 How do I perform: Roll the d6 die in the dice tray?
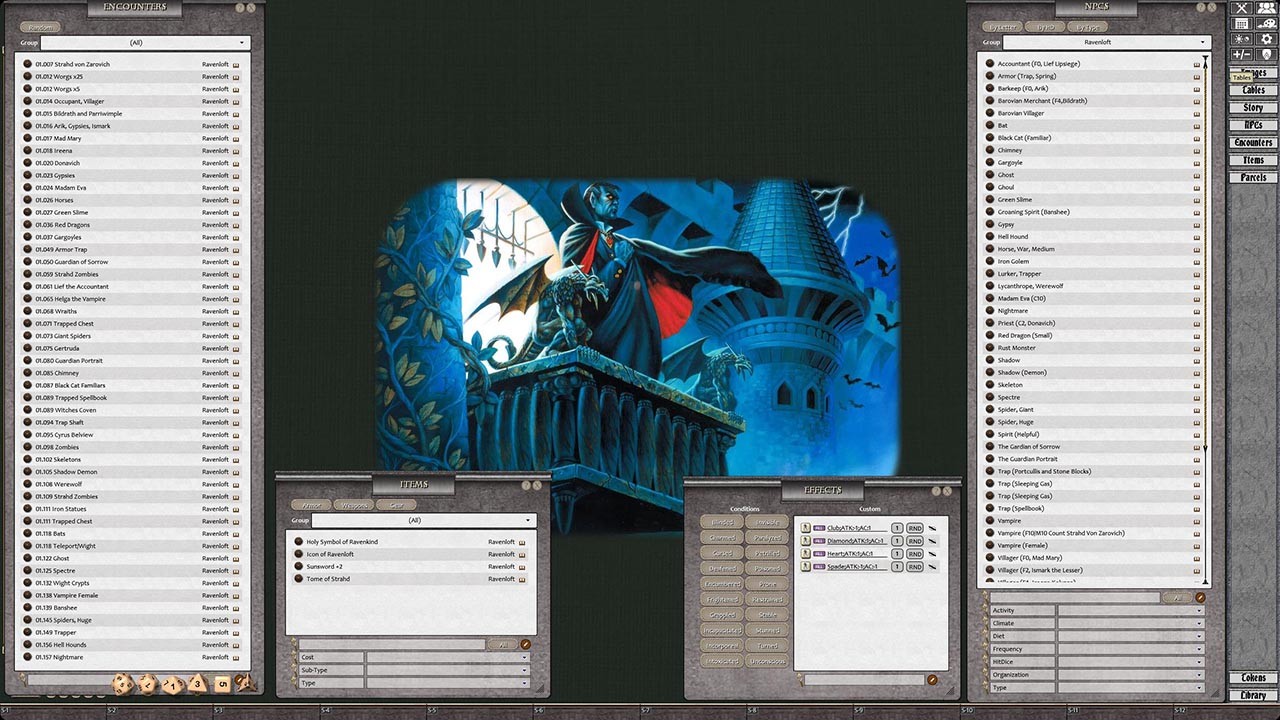222,683
